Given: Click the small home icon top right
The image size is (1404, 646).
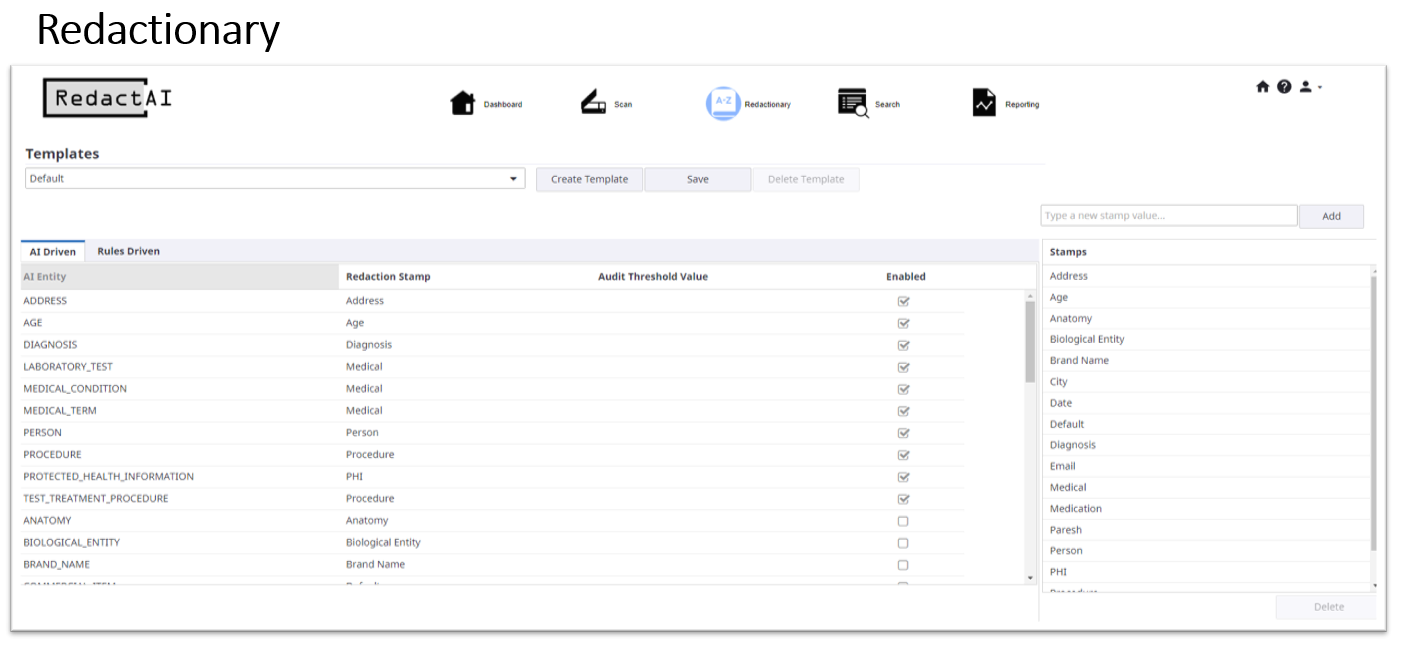Looking at the screenshot, I should 1262,87.
